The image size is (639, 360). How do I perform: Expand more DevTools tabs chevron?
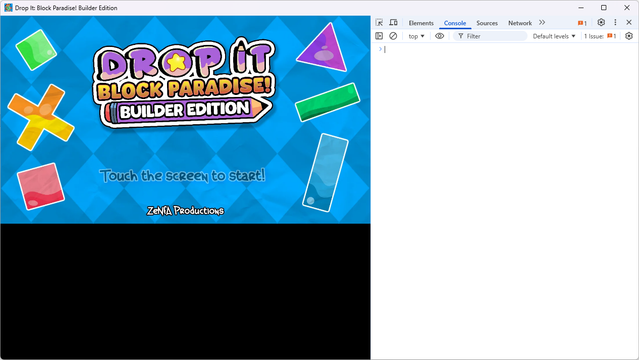[542, 22]
